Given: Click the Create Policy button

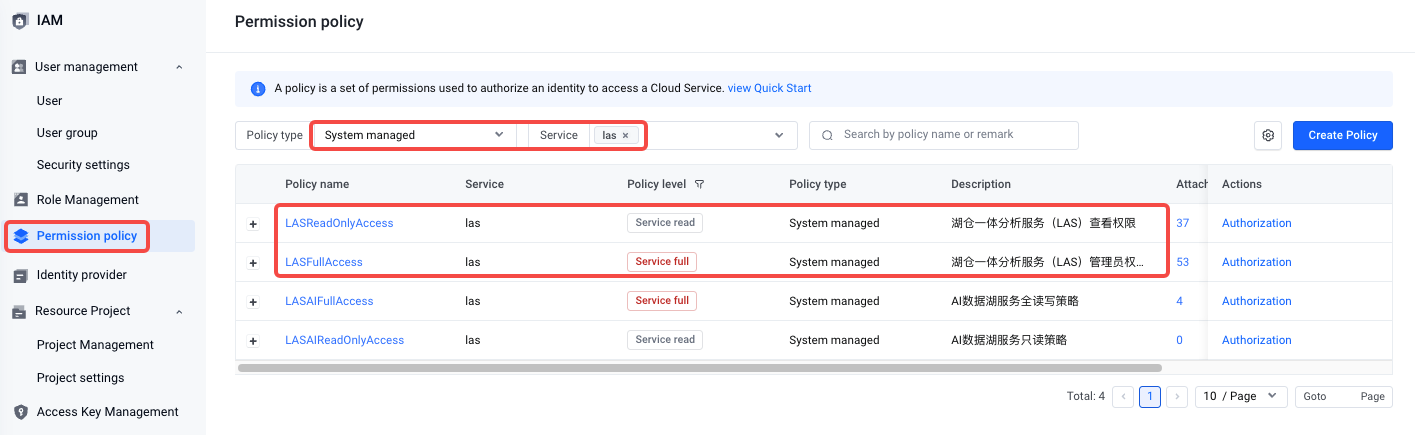Looking at the screenshot, I should (x=1343, y=135).
